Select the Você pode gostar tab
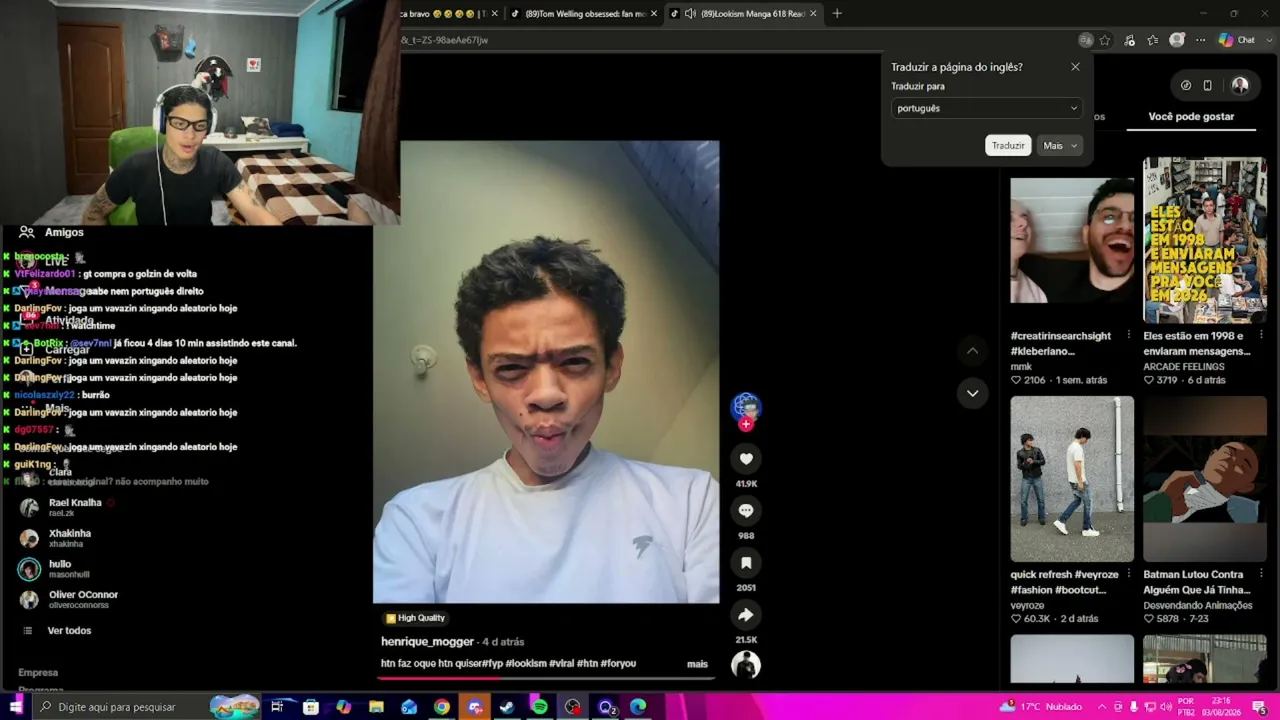This screenshot has width=1280, height=720. [x=1191, y=117]
